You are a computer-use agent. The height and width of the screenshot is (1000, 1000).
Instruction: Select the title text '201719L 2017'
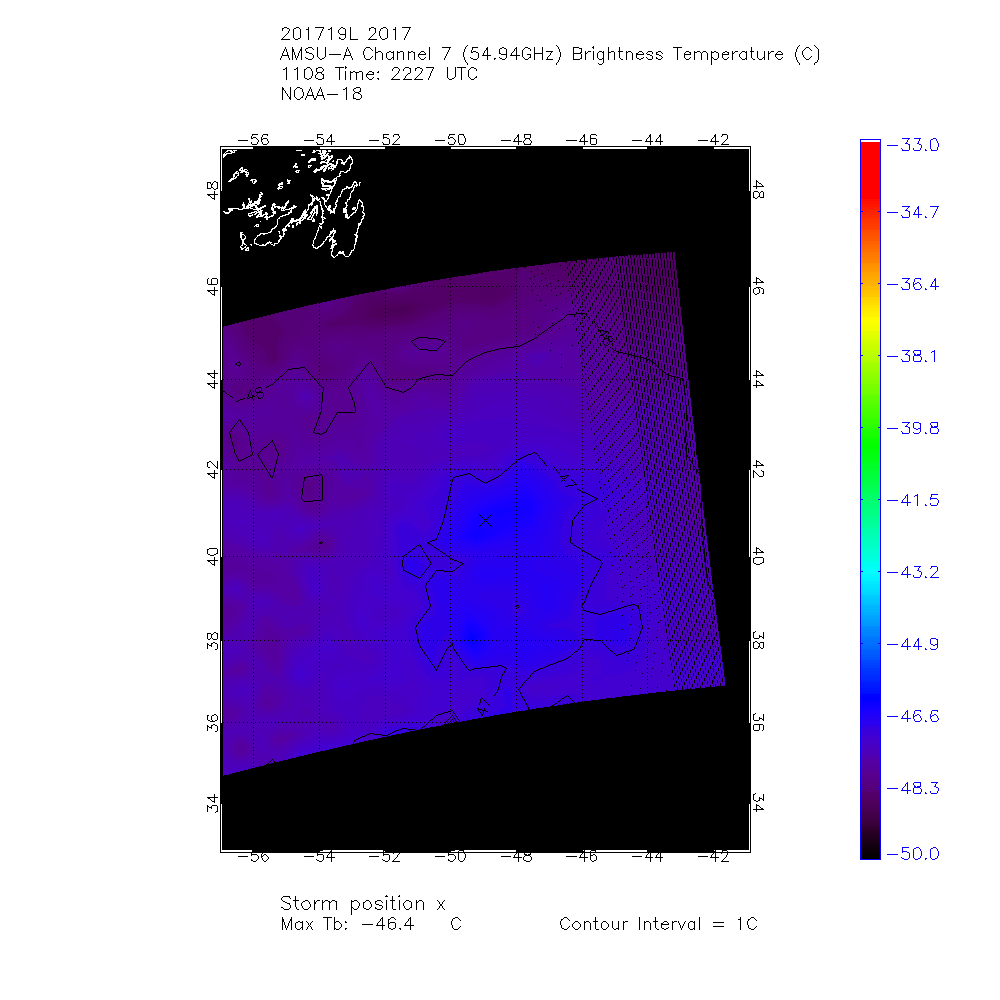click(x=346, y=34)
